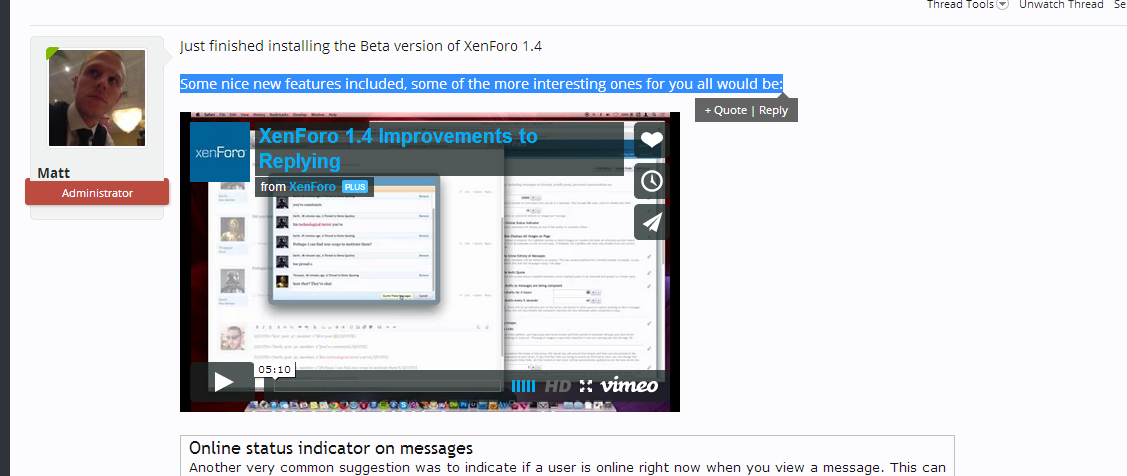The height and width of the screenshot is (476, 1127).
Task: Click the Administrator banner
Action: click(x=97, y=193)
